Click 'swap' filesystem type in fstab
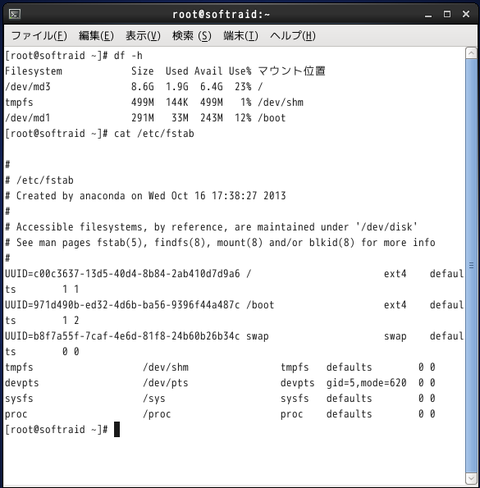Viewport: 480px width, 488px height. click(x=395, y=336)
